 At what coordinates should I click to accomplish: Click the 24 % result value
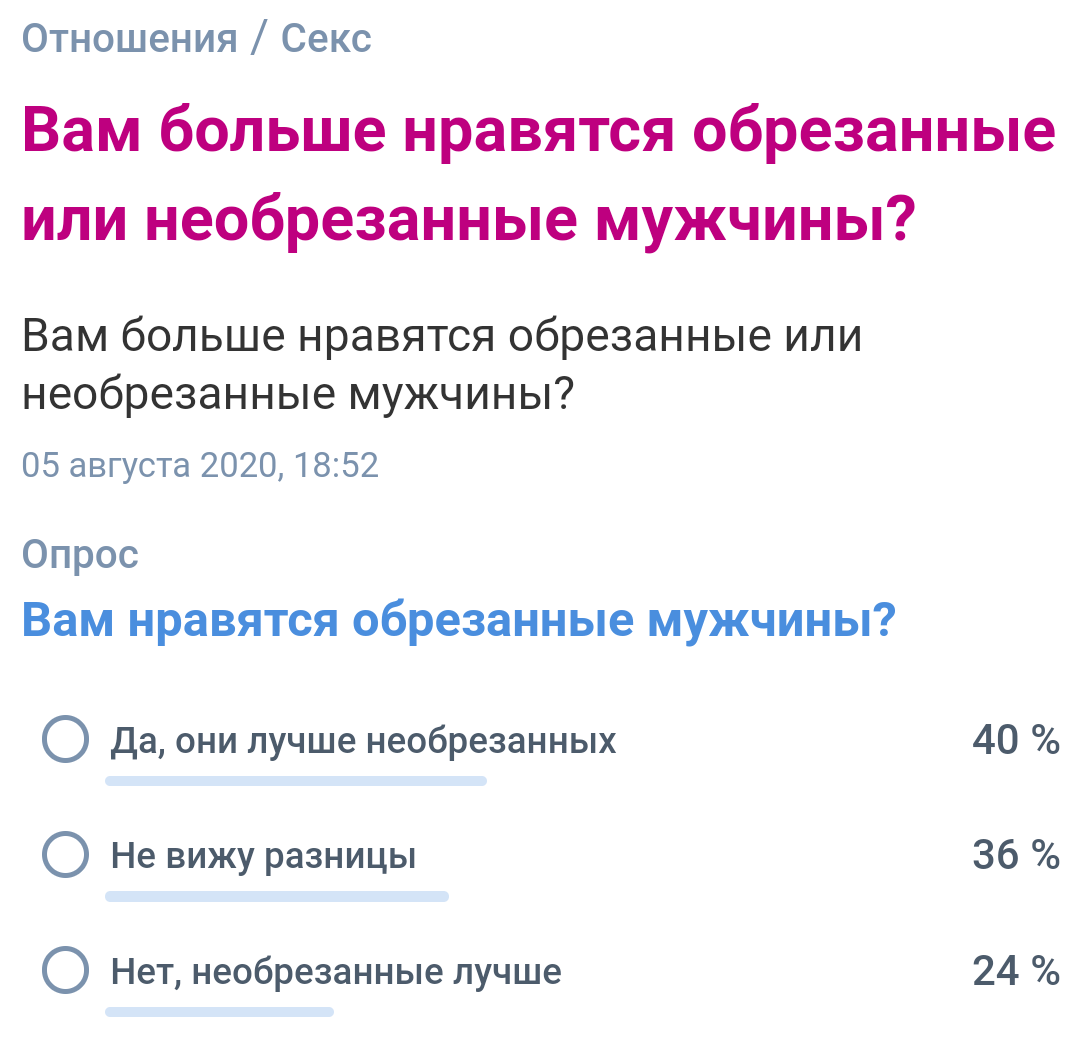(x=1016, y=971)
